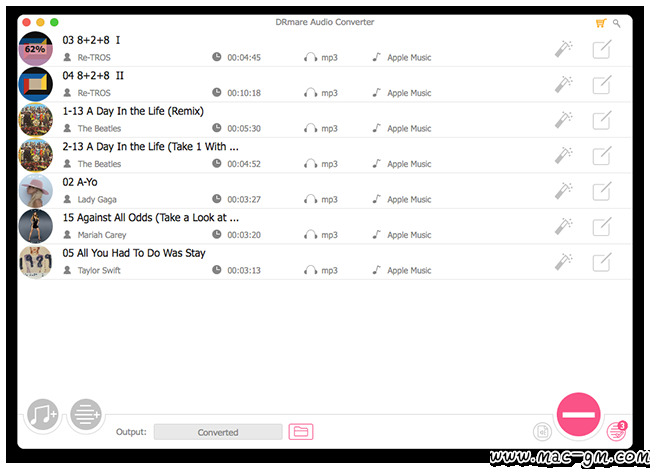Select 15 Against All Odds track row

coord(325,226)
